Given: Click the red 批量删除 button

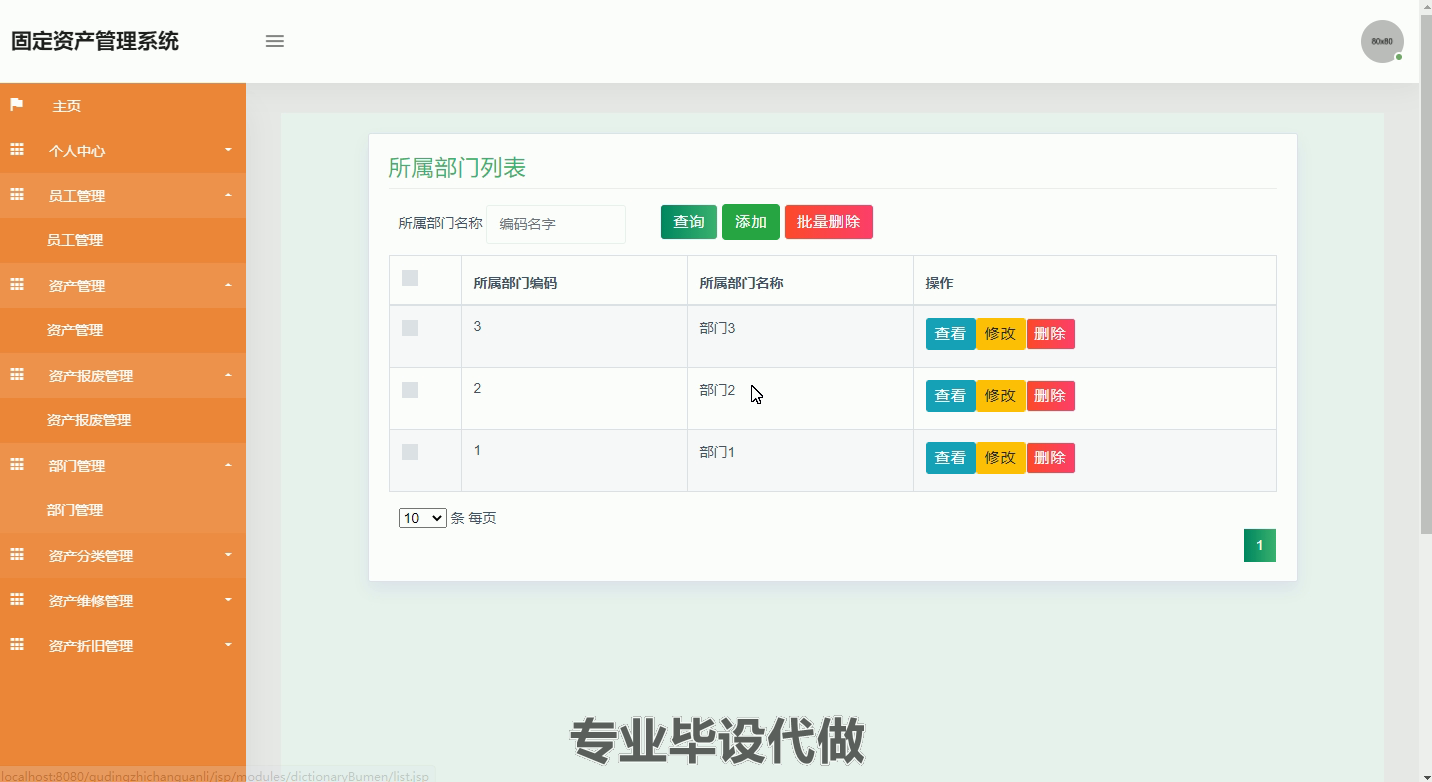Looking at the screenshot, I should (x=829, y=222).
